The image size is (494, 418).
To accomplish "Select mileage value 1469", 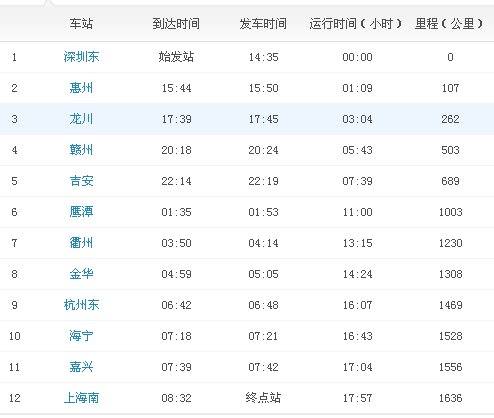I will click(450, 305).
